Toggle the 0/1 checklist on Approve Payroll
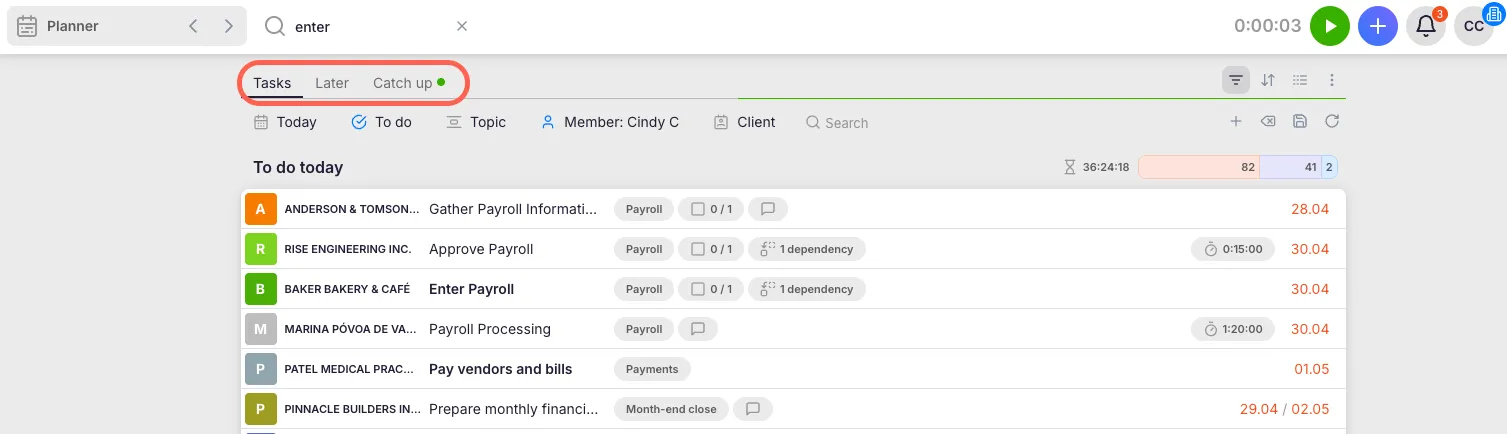Viewport: 1507px width, 434px height. (x=711, y=249)
